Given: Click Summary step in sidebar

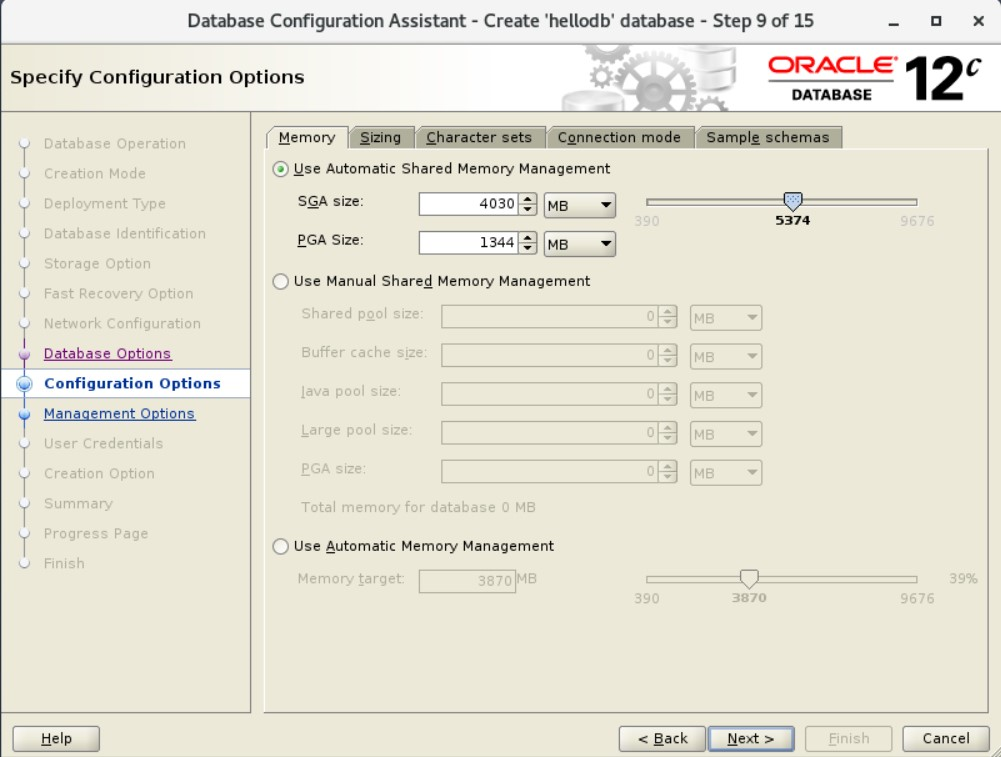Looking at the screenshot, I should (78, 504).
